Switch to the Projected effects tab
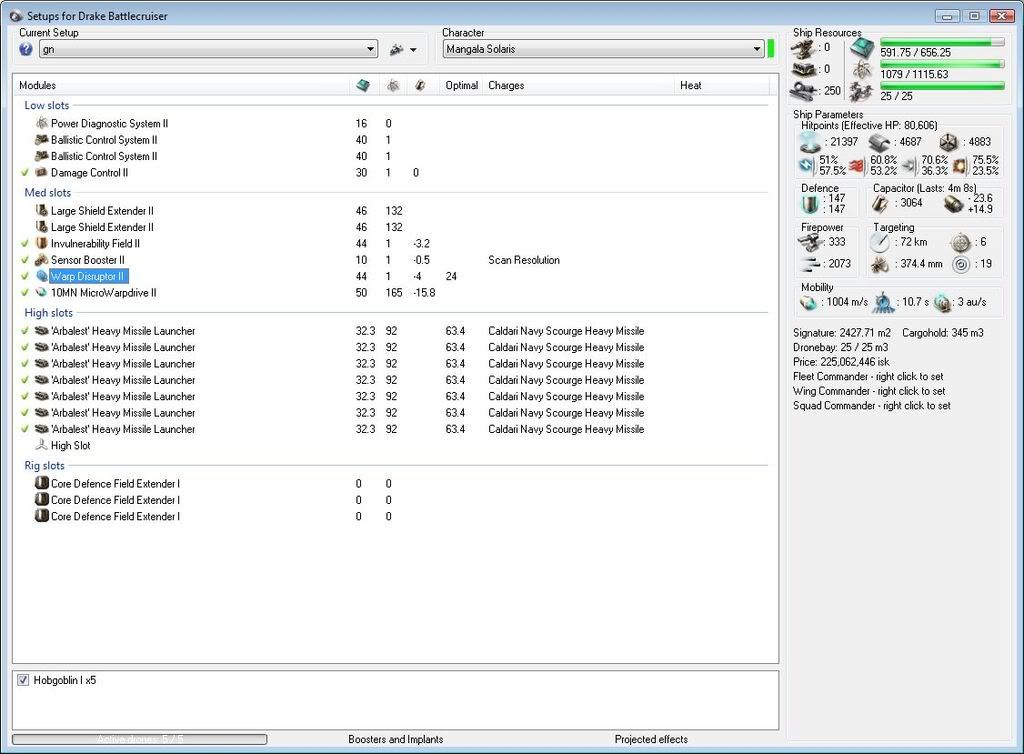The width and height of the screenshot is (1024, 754). [651, 739]
